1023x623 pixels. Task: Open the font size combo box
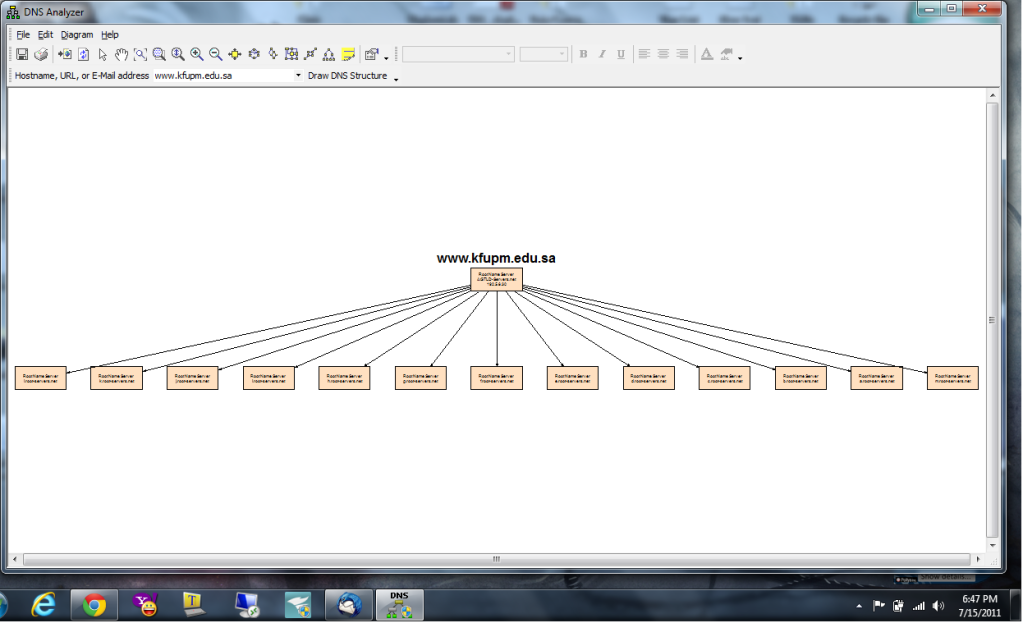[x=543, y=54]
